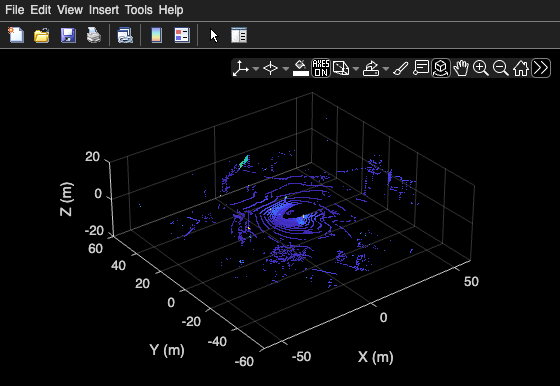This screenshot has height=386, width=560.
Task: Toggle the Pan hand tool
Action: [x=461, y=68]
